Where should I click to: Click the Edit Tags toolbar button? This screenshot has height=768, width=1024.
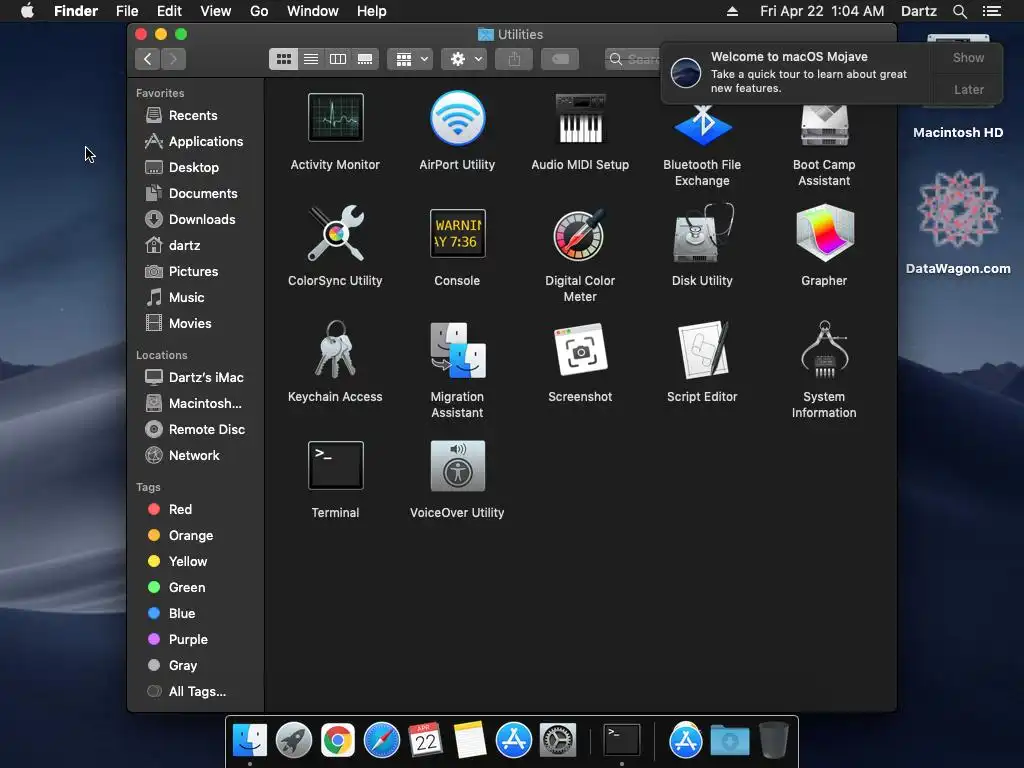(560, 59)
